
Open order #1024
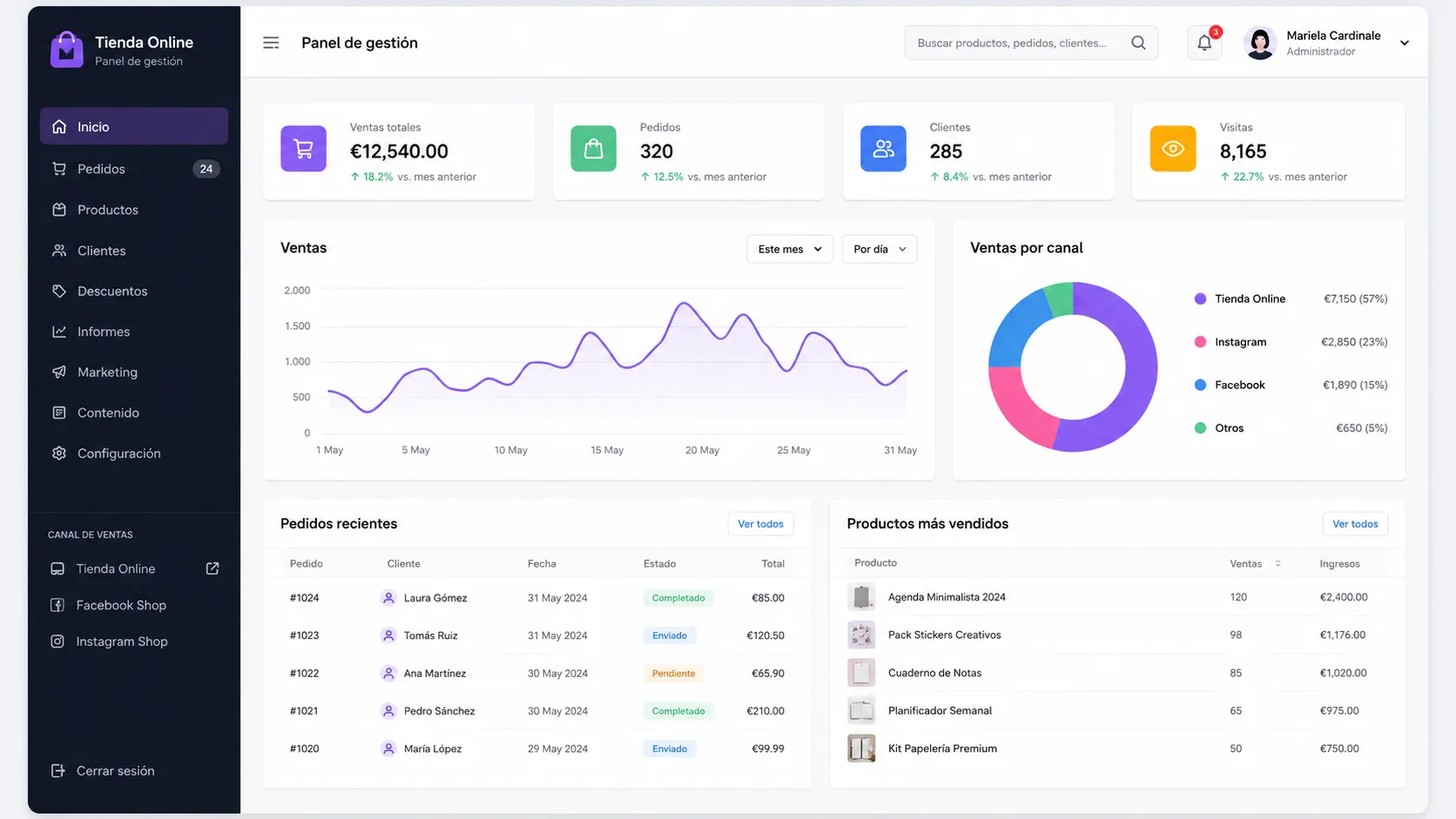(x=304, y=598)
